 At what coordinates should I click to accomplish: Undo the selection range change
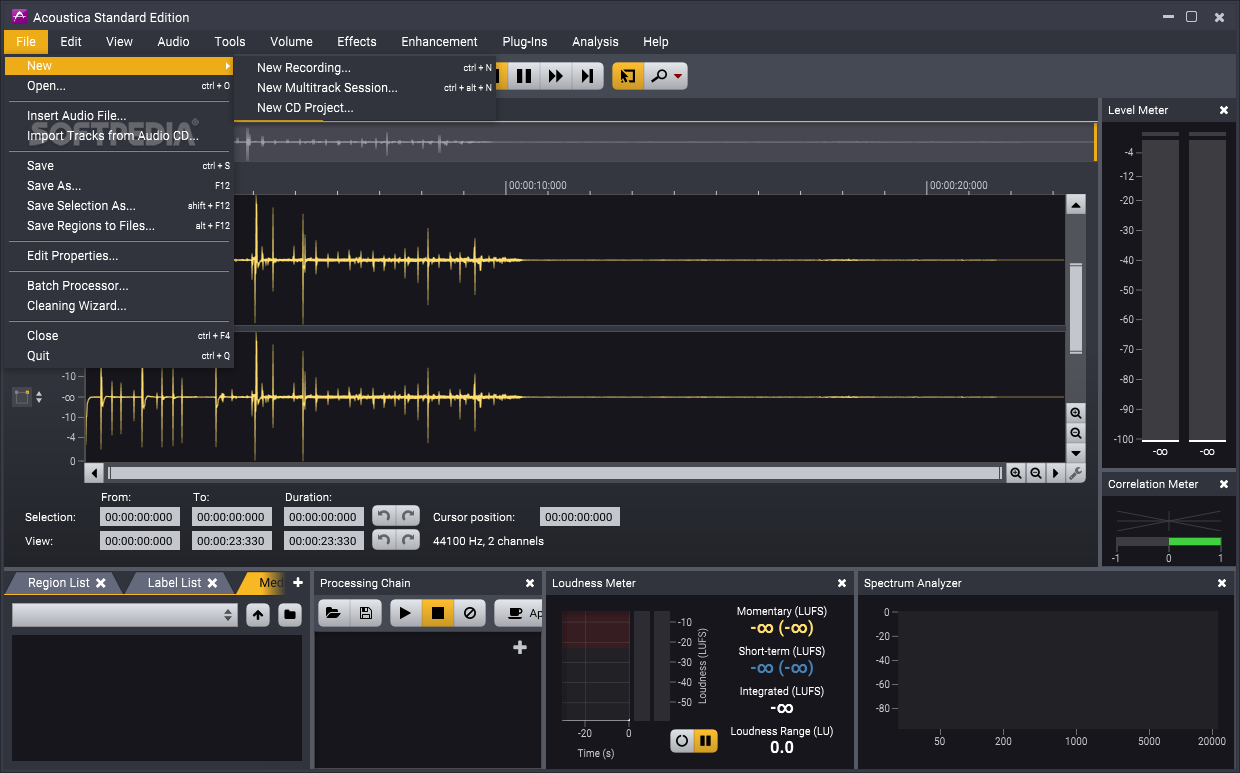coord(383,516)
